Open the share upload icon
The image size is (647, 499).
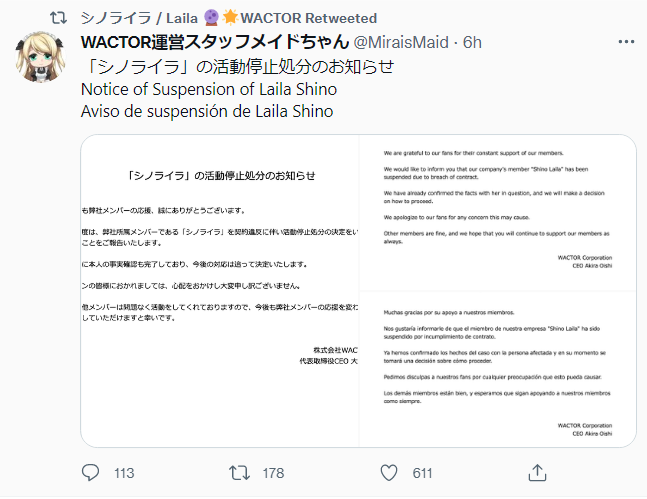click(x=537, y=473)
